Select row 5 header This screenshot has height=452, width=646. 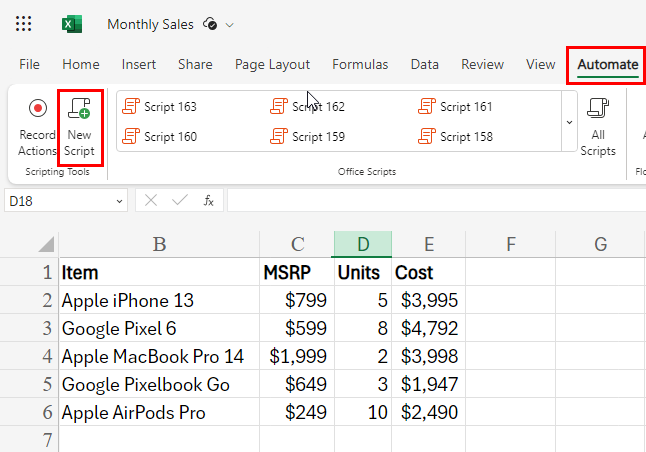coord(29,384)
